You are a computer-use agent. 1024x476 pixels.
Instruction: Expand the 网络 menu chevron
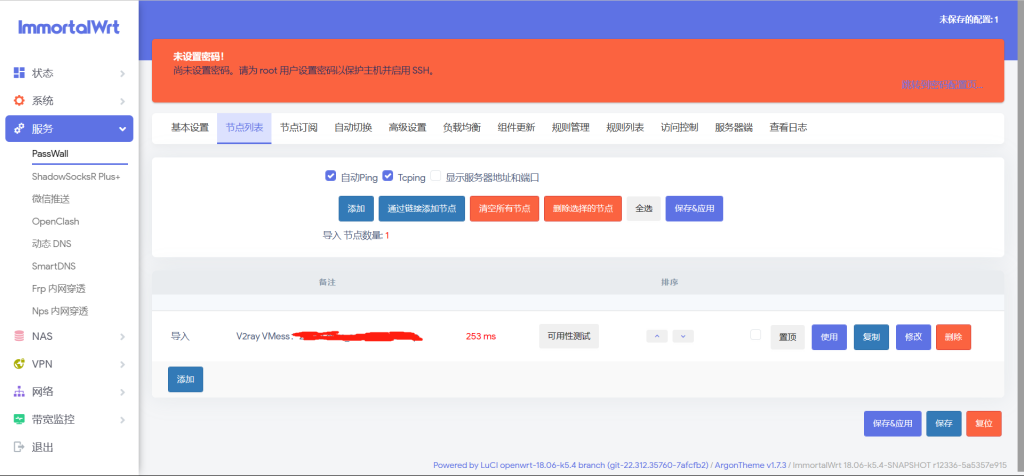[122, 391]
